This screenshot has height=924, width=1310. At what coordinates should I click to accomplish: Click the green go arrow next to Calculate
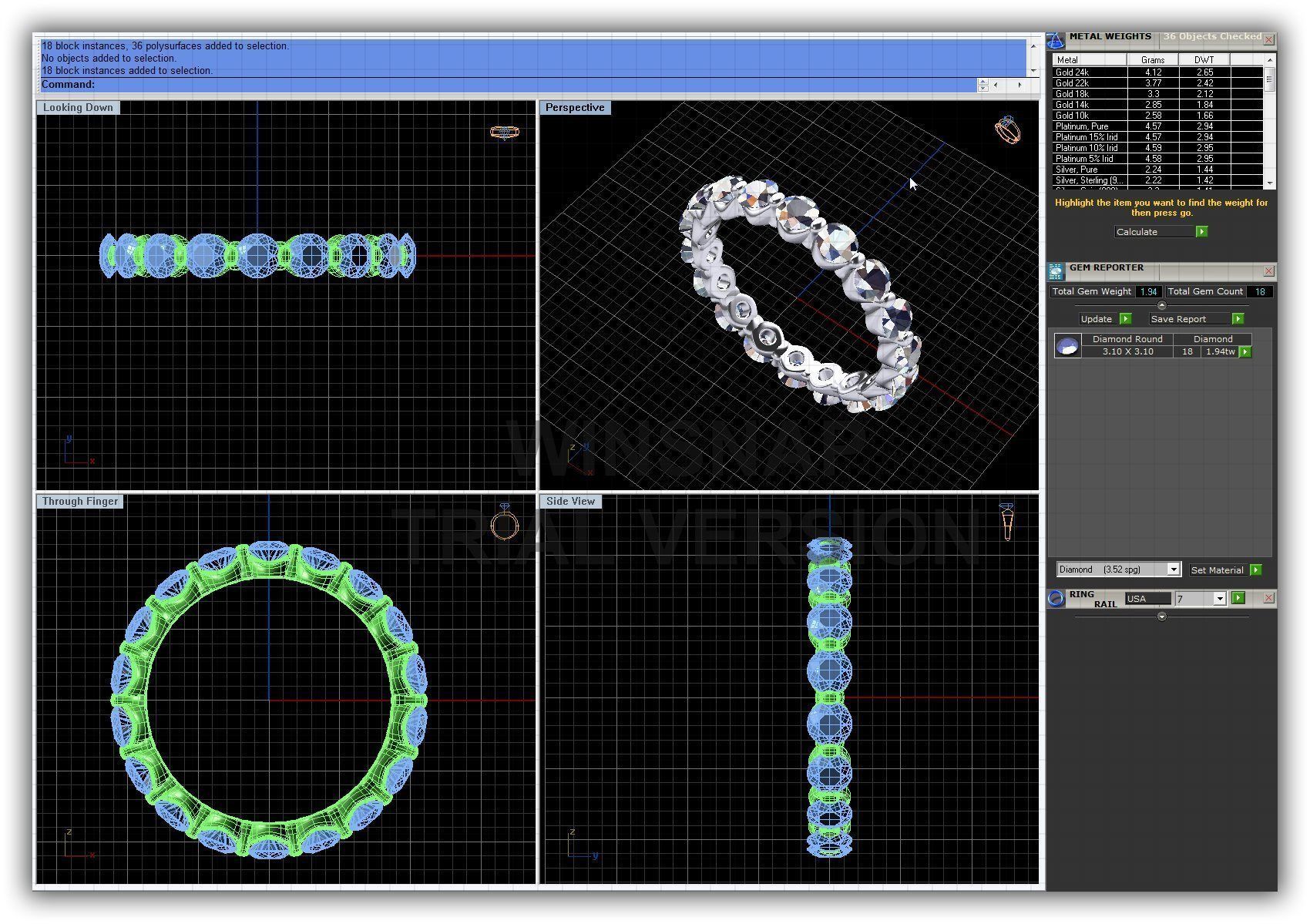[1201, 232]
